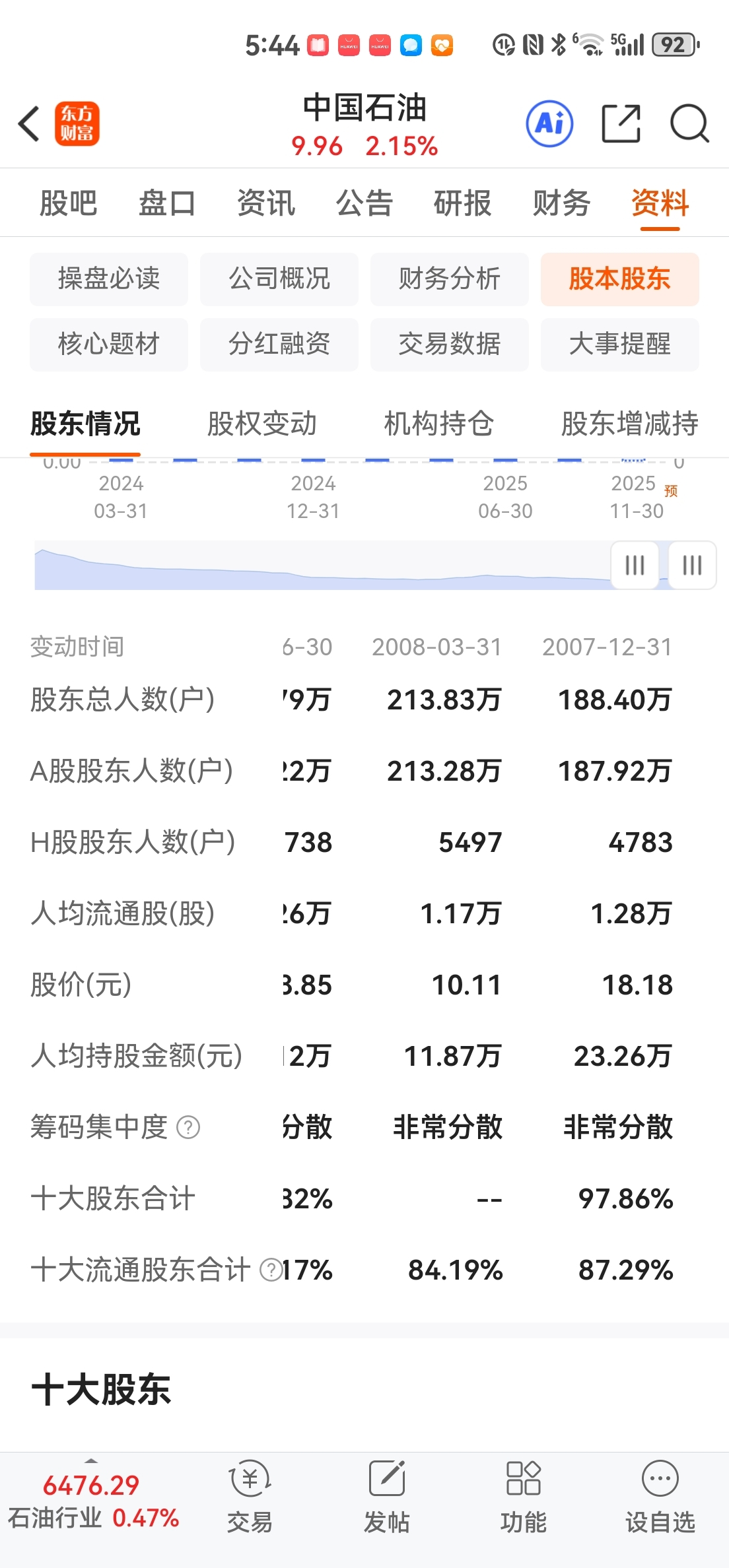The width and height of the screenshot is (729, 1568).
Task: Open the search magnifier icon
Action: tap(689, 123)
